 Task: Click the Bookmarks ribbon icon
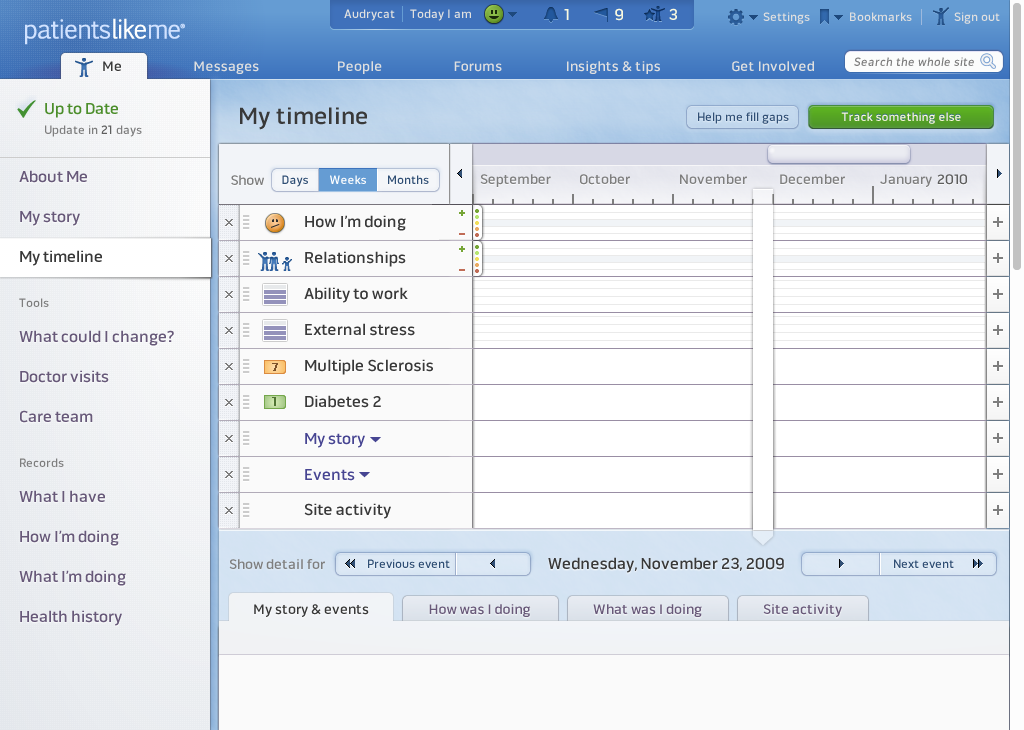tap(824, 17)
